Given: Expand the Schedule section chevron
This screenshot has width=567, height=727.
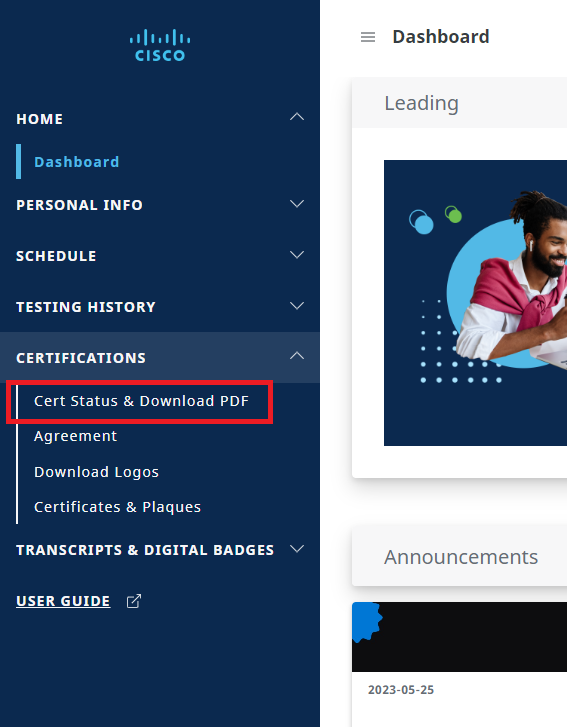Looking at the screenshot, I should (x=297, y=255).
